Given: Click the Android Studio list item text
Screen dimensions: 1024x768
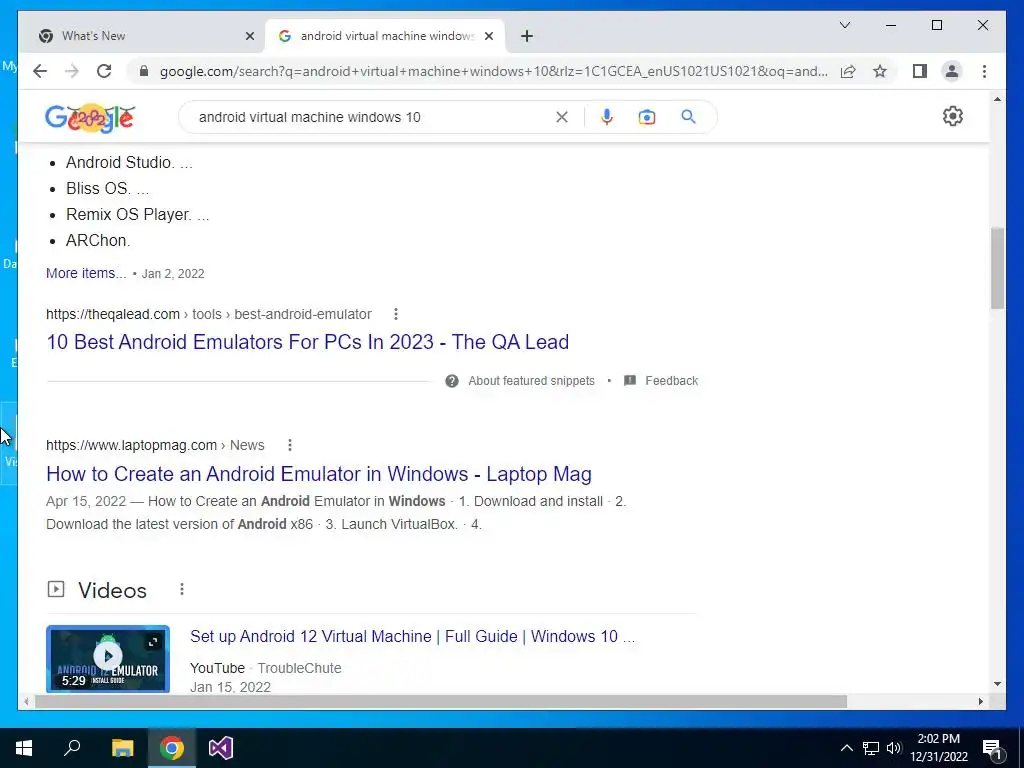Looking at the screenshot, I should pyautogui.click(x=129, y=163).
